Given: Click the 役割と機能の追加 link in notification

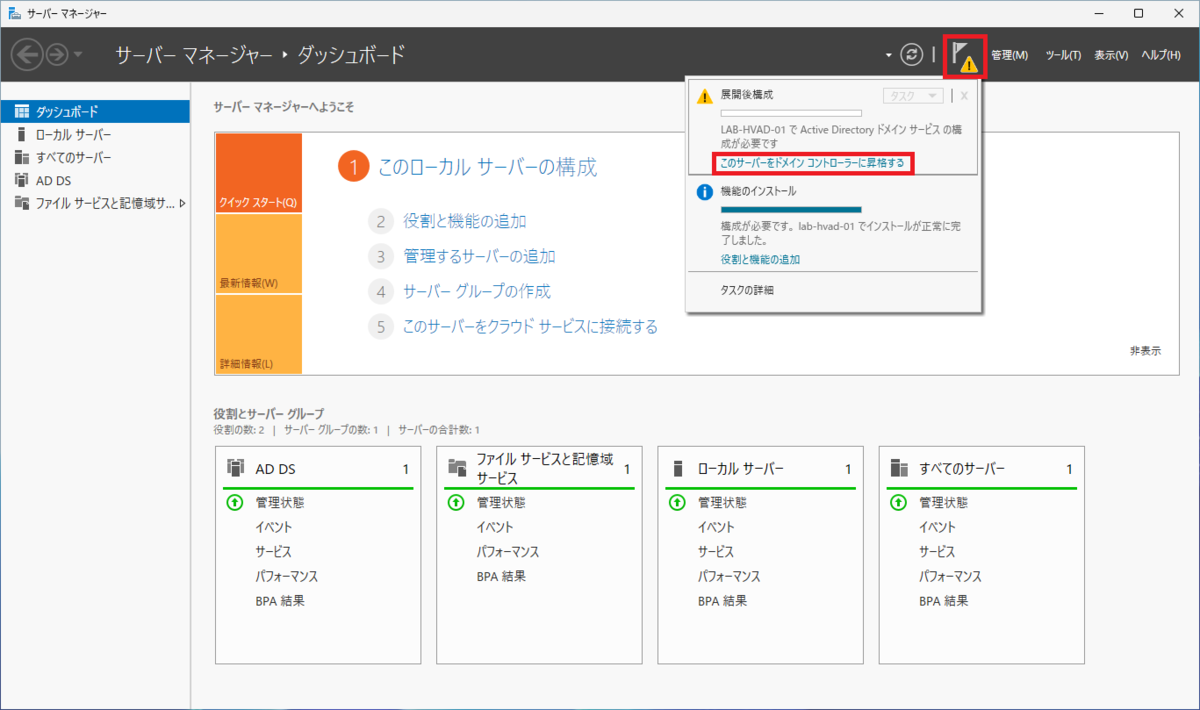Looking at the screenshot, I should 760,259.
